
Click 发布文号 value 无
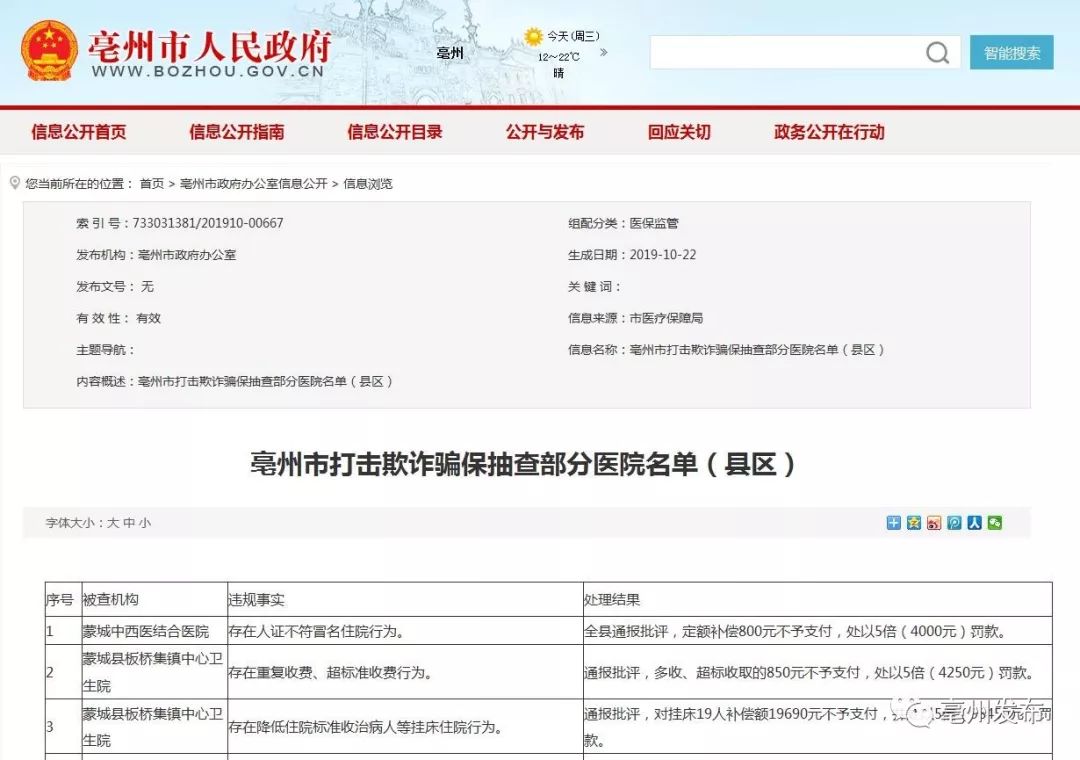147,286
